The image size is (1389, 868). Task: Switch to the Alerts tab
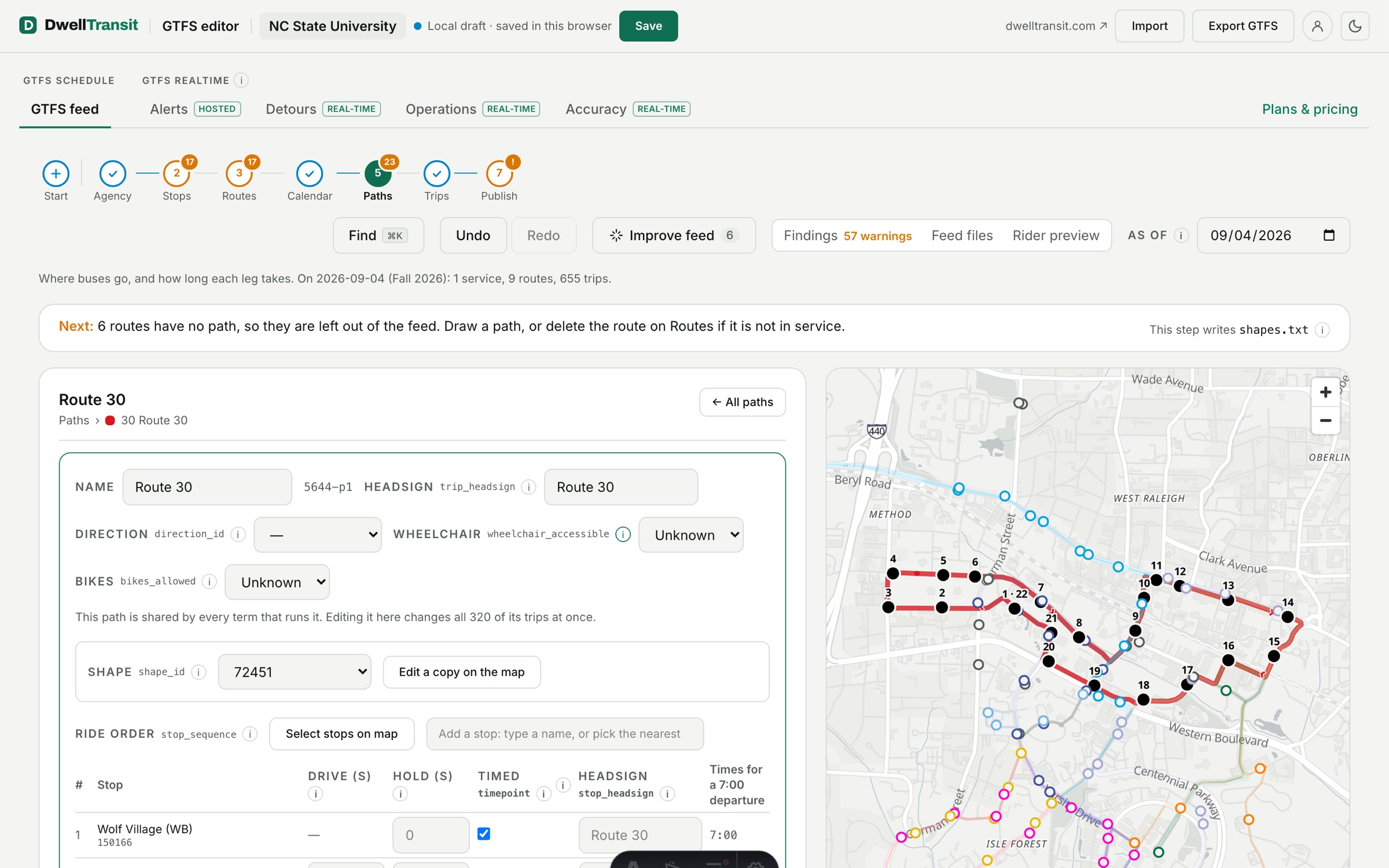coord(195,109)
